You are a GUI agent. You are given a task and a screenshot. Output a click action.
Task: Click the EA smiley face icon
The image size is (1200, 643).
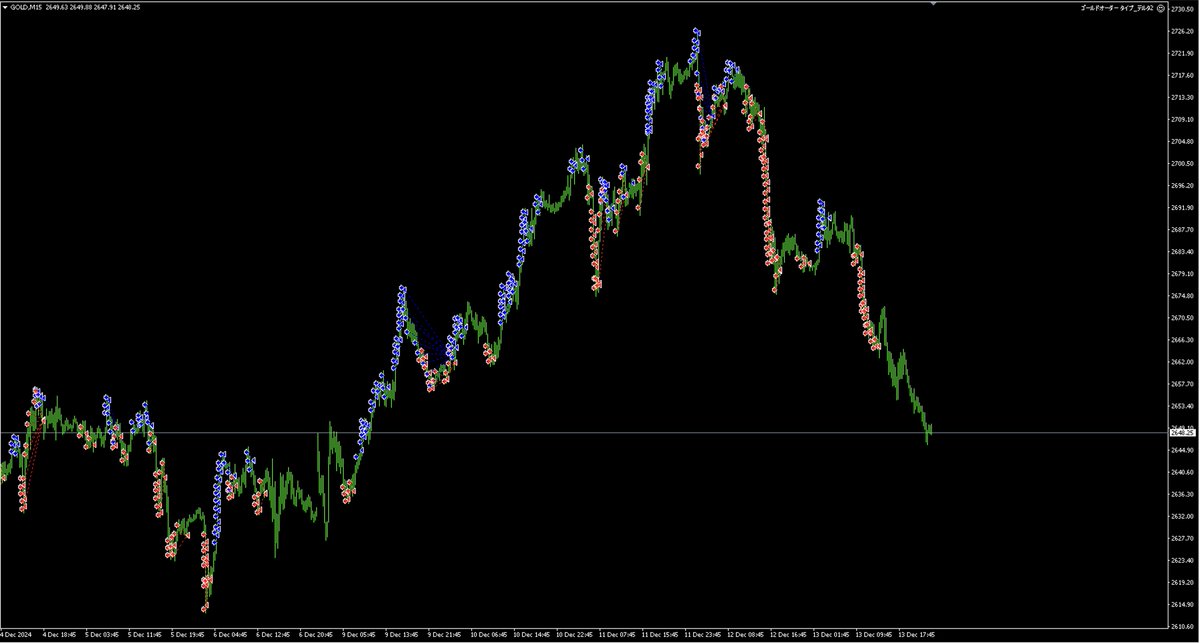click(1160, 7)
